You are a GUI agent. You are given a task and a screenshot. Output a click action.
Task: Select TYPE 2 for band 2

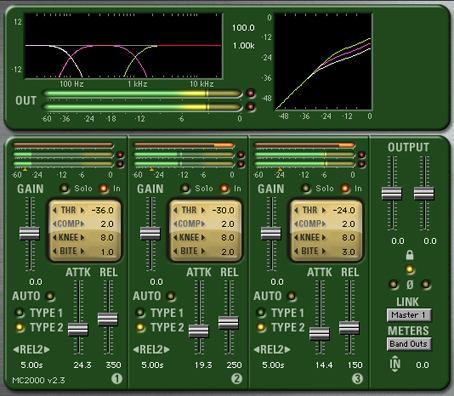[x=140, y=327]
